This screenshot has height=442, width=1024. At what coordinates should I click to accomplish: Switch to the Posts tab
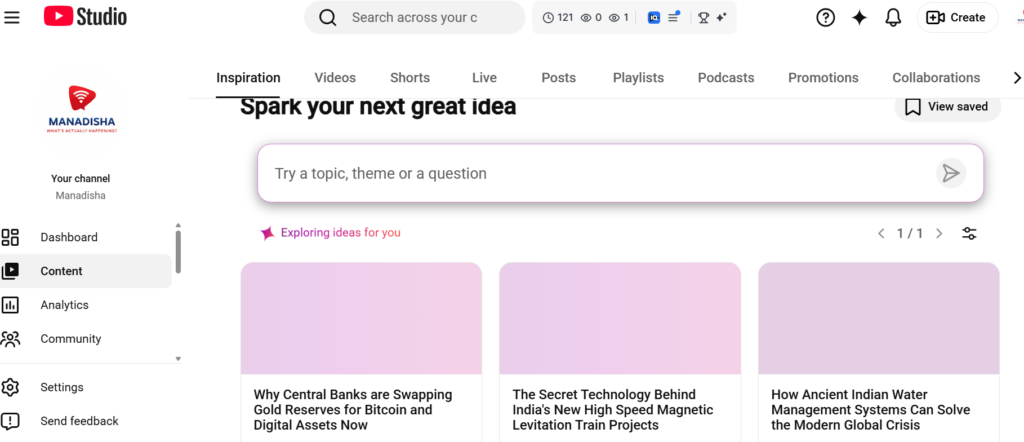click(x=558, y=78)
